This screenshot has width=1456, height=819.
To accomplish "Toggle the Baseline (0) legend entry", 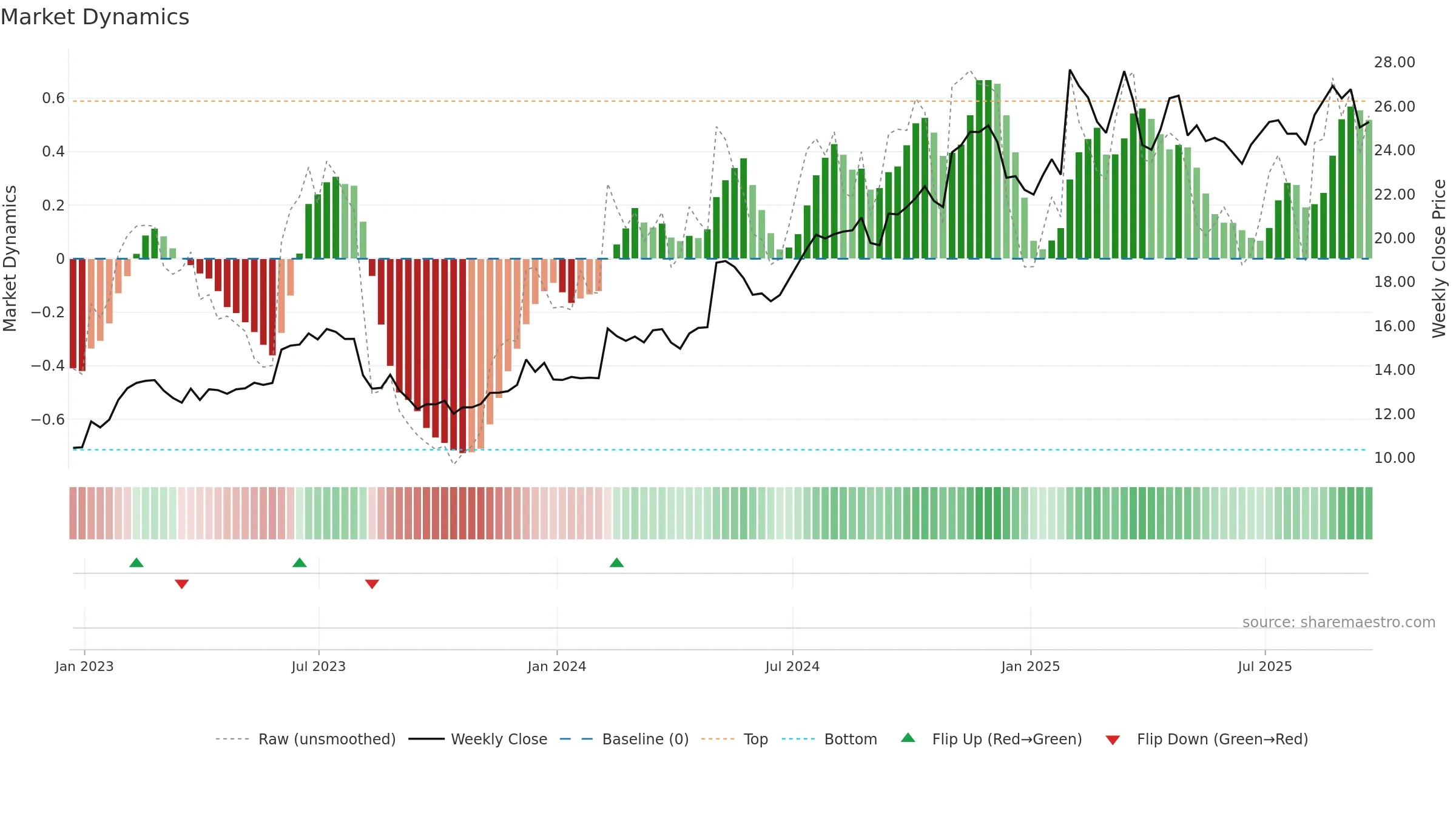I will pyautogui.click(x=624, y=739).
